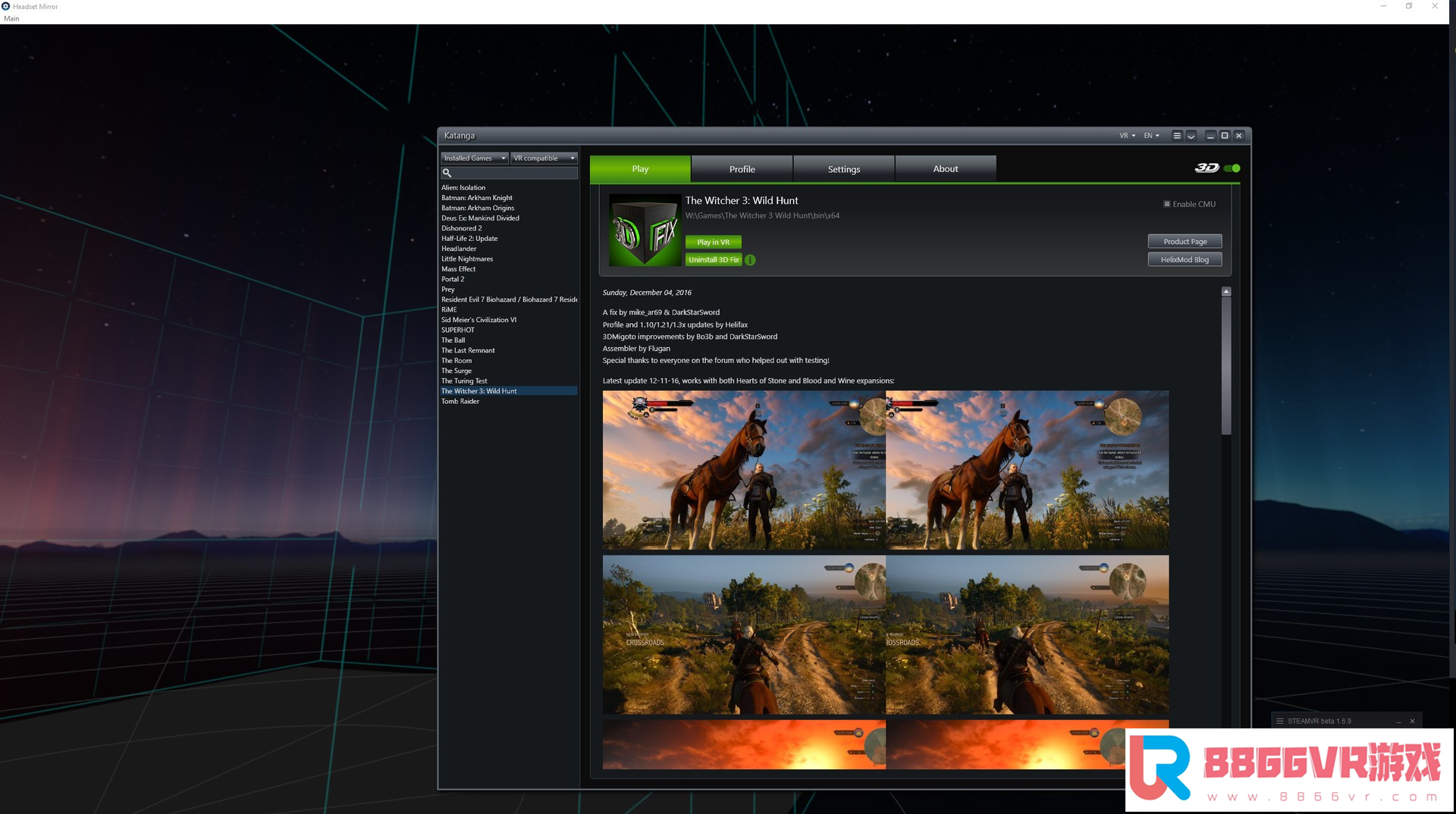
Task: Click the description panel scrollbar thumb
Action: 1226,366
